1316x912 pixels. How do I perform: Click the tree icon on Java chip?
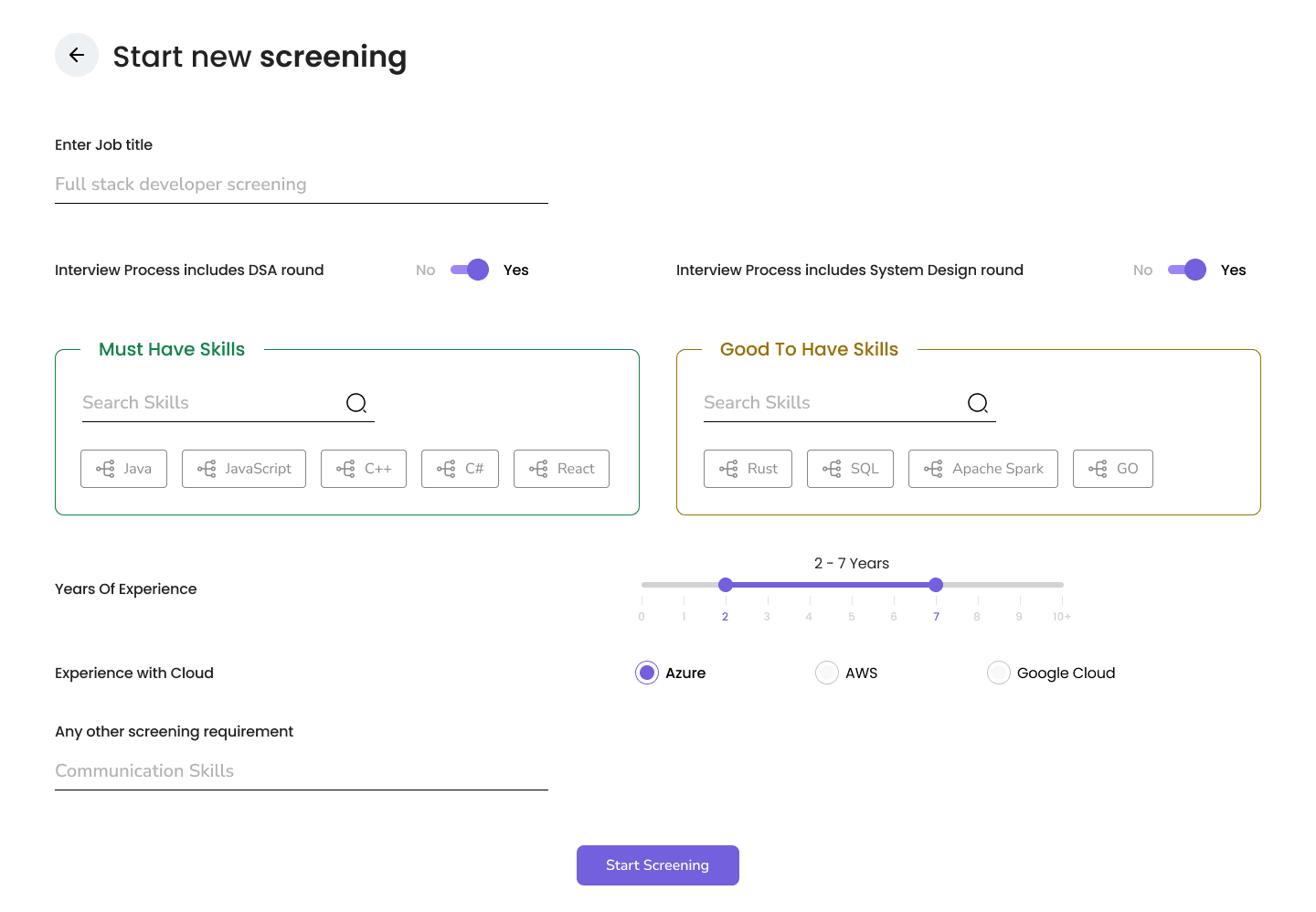[105, 469]
